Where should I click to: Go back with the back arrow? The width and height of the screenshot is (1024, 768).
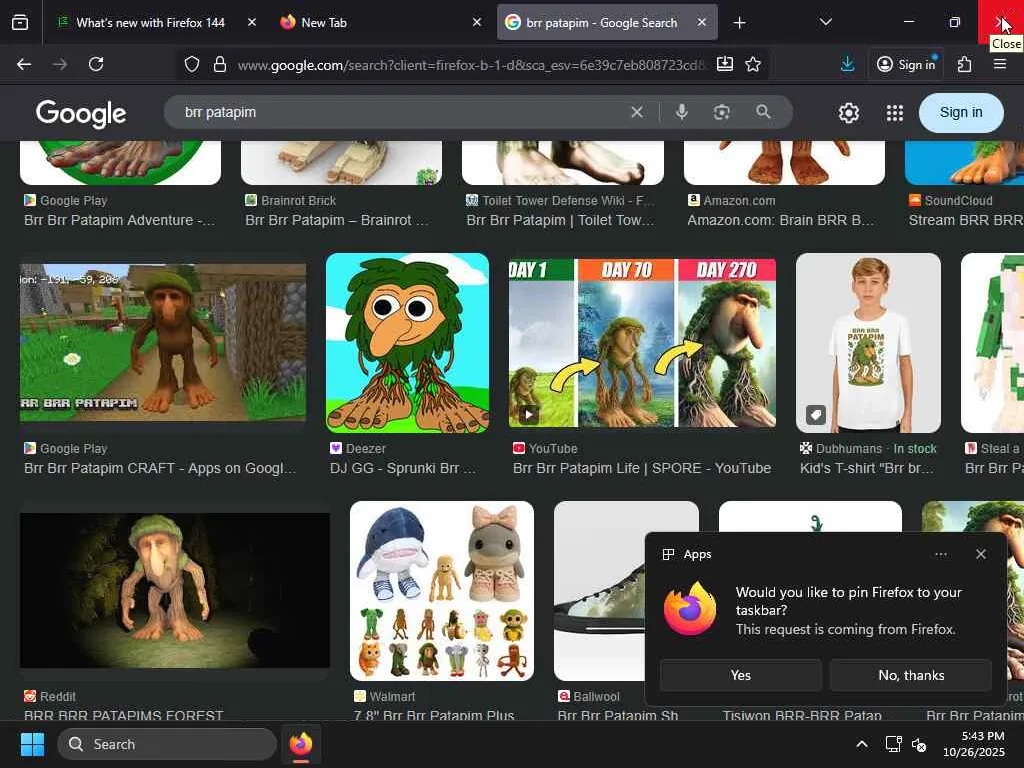point(24,64)
